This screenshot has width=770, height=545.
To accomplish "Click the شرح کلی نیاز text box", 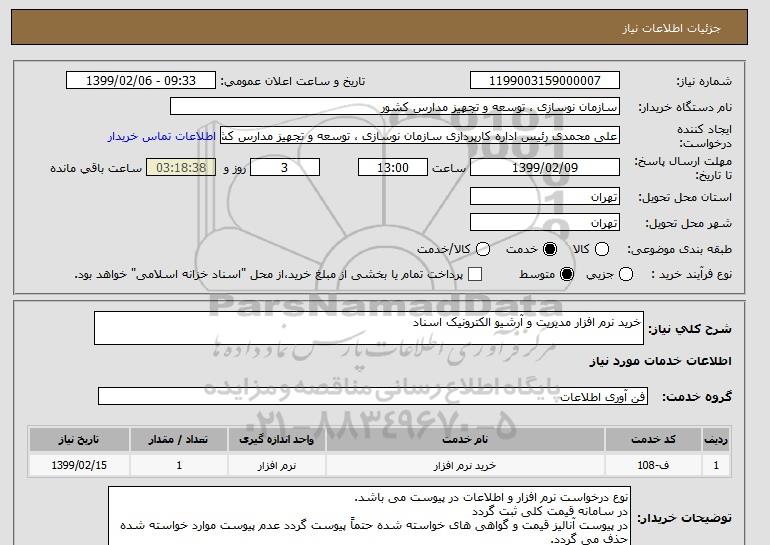I will [369, 328].
